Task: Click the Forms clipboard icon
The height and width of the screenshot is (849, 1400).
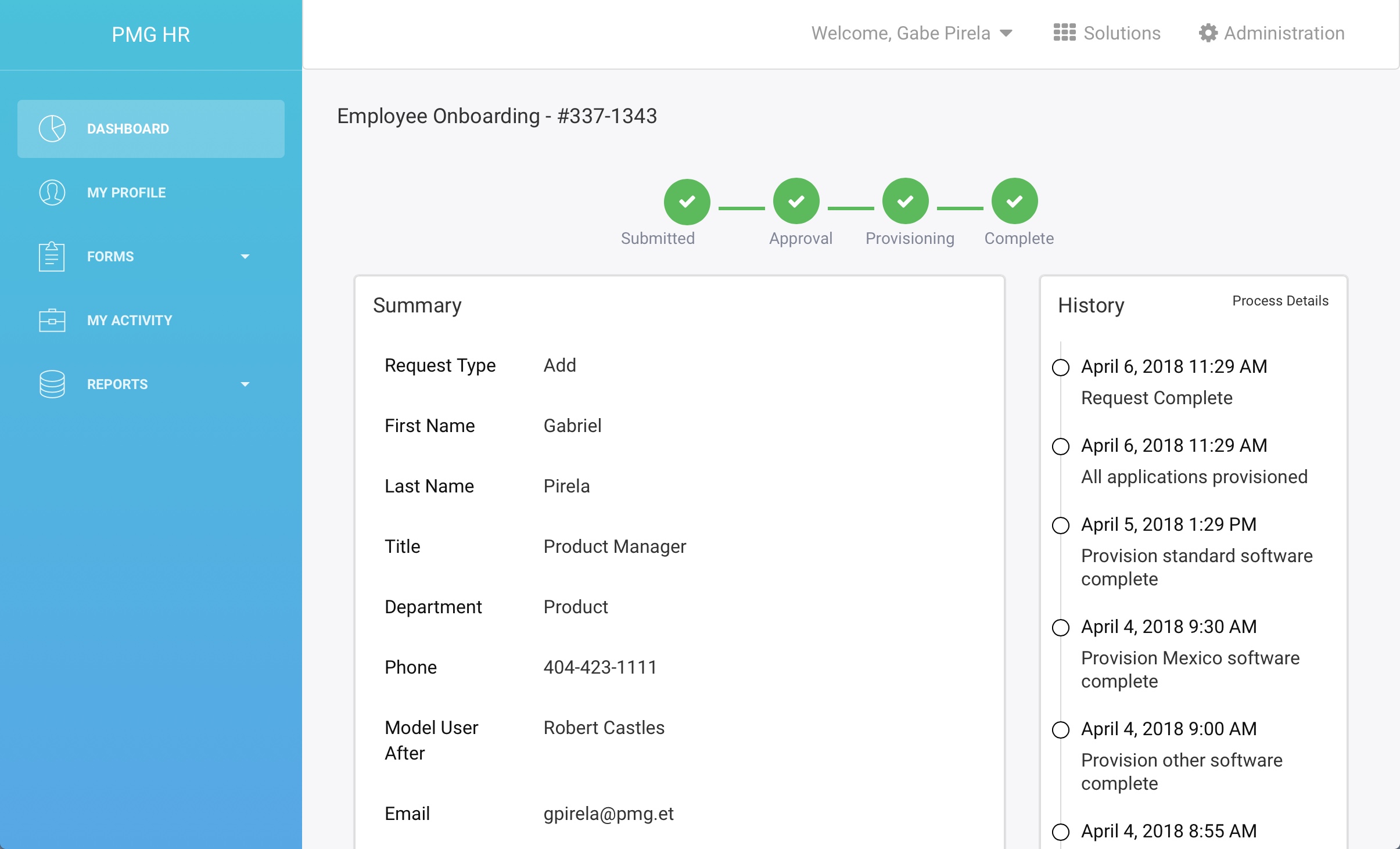Action: tap(52, 256)
